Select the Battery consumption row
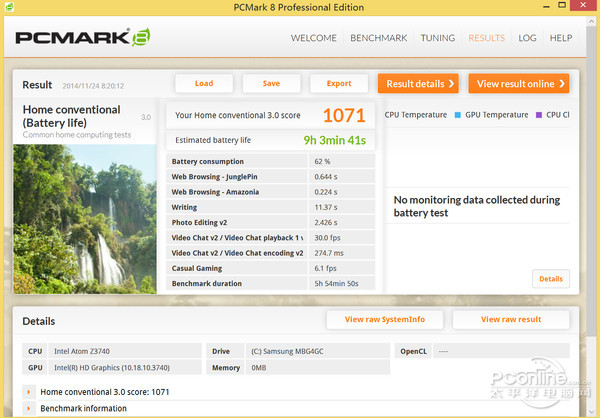Image resolution: width=600 pixels, height=418 pixels. click(271, 162)
